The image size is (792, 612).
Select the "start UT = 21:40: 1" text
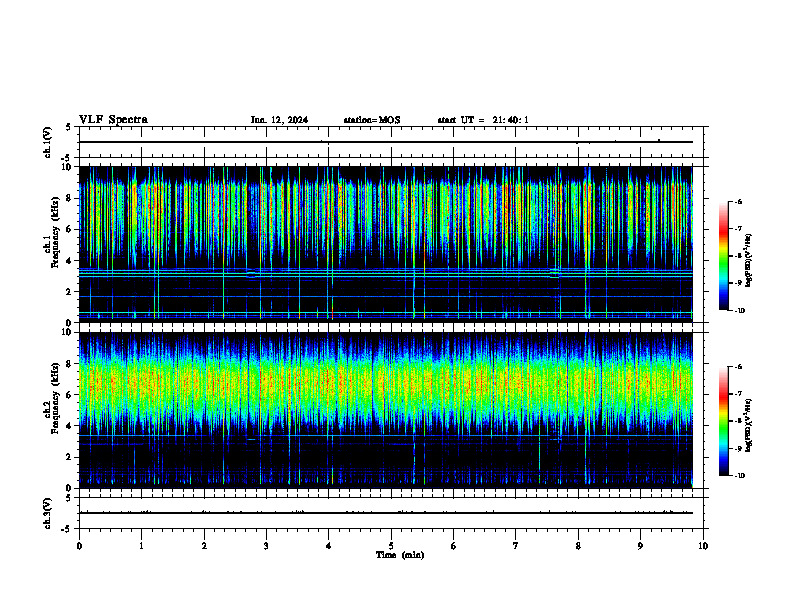click(483, 120)
